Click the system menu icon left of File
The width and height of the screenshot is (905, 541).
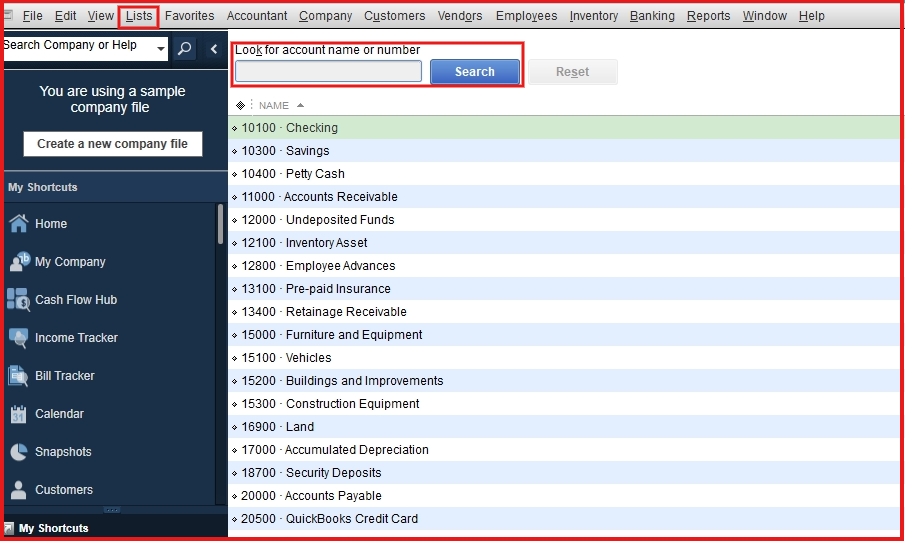pyautogui.click(x=8, y=15)
